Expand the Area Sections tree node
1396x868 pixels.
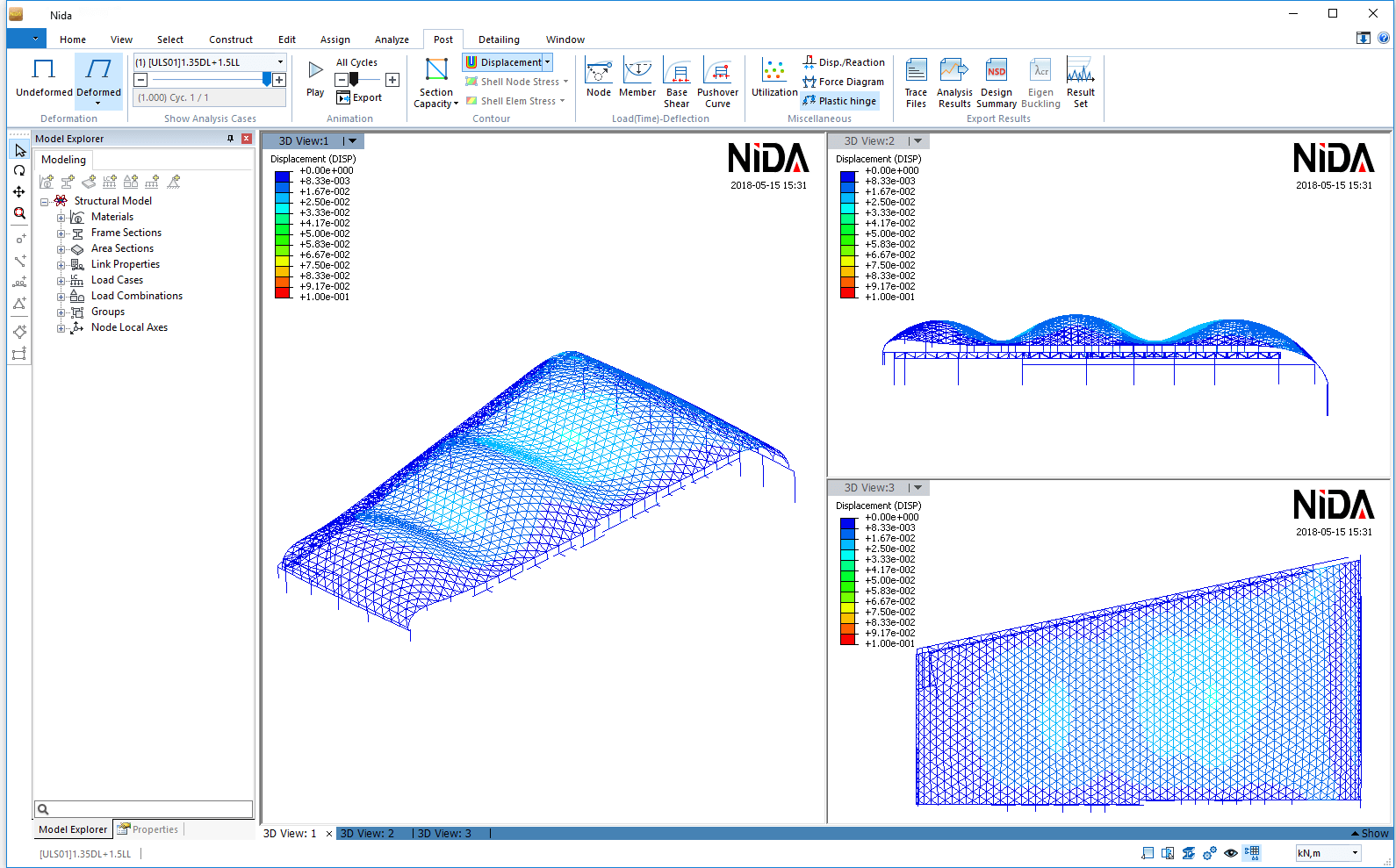(61, 248)
